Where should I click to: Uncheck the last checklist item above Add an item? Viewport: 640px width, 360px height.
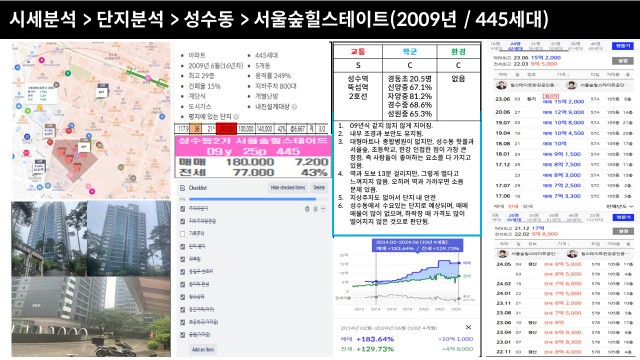coord(182,335)
